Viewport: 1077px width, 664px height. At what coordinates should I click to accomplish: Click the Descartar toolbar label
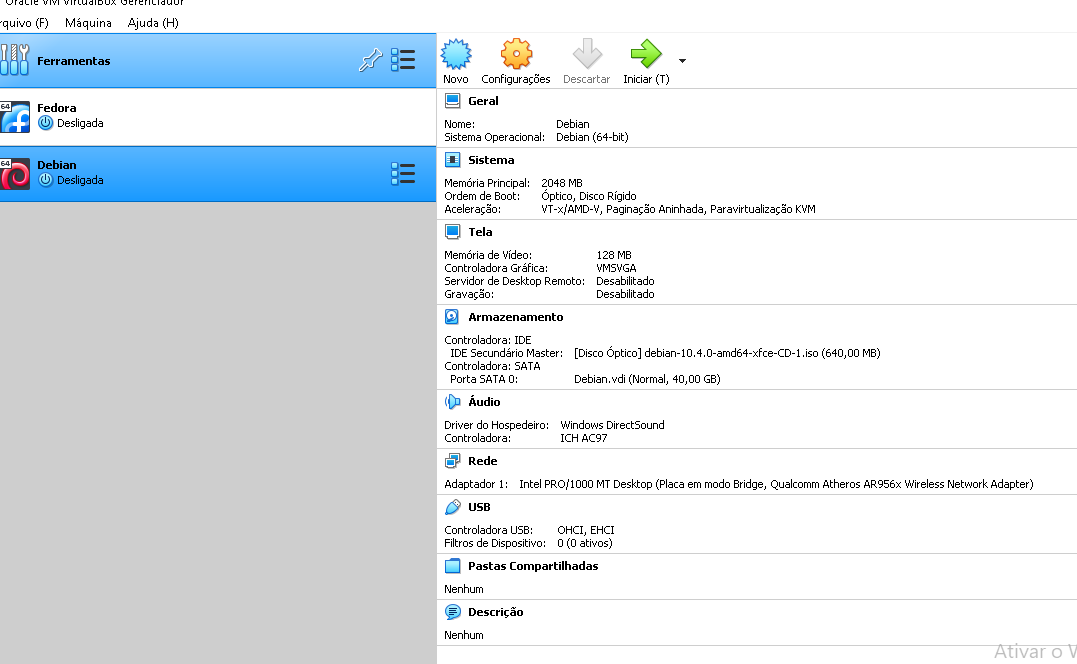click(x=587, y=79)
